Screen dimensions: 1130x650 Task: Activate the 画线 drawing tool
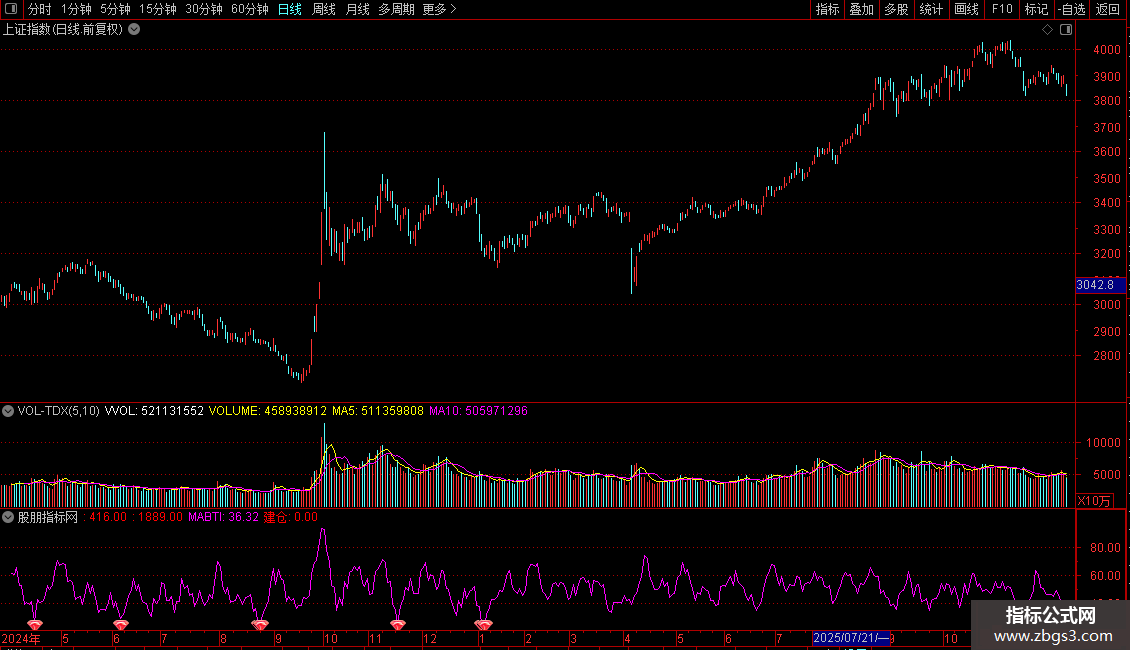pyautogui.click(x=966, y=9)
